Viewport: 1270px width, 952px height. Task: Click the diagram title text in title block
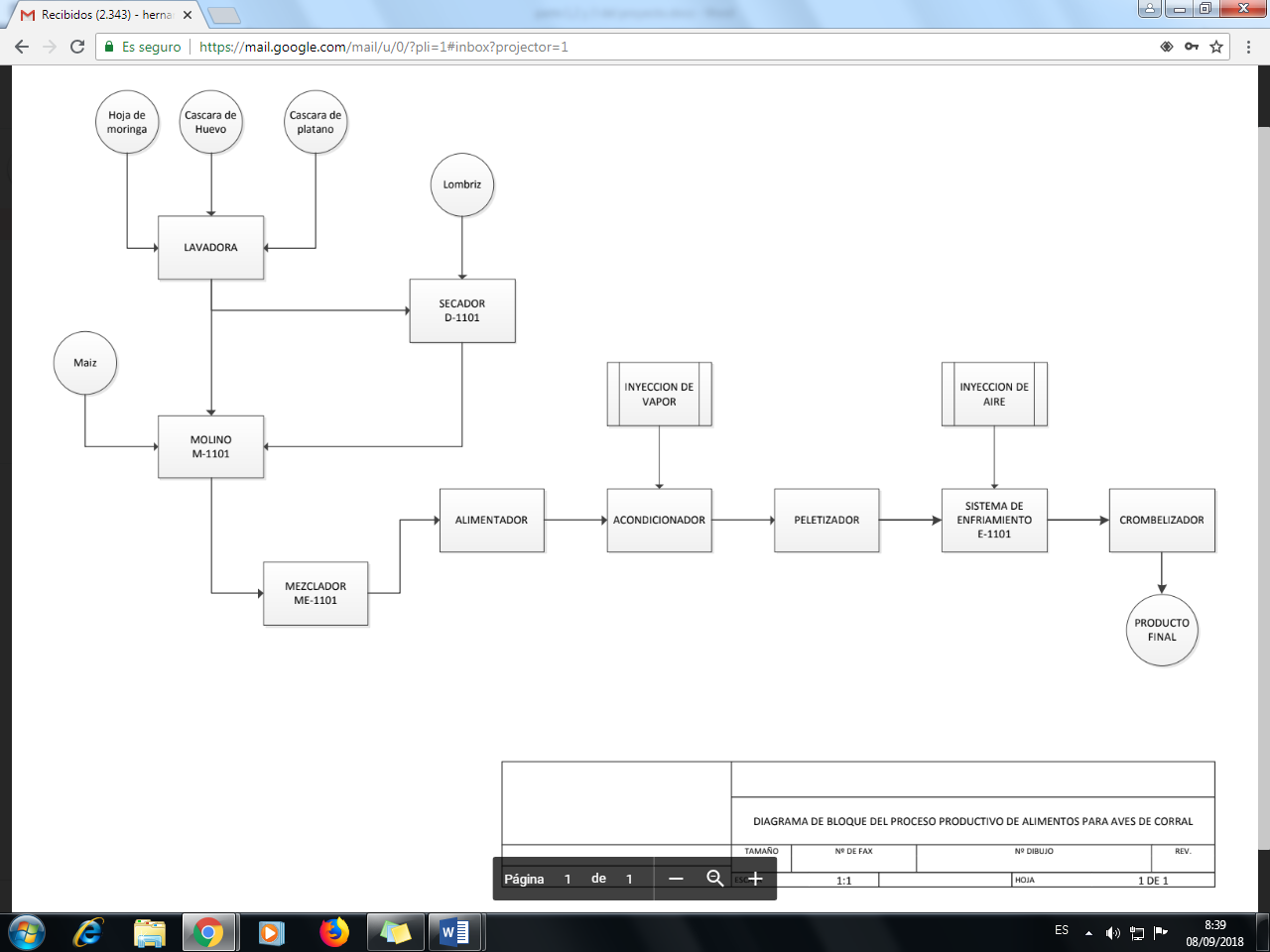click(x=973, y=821)
